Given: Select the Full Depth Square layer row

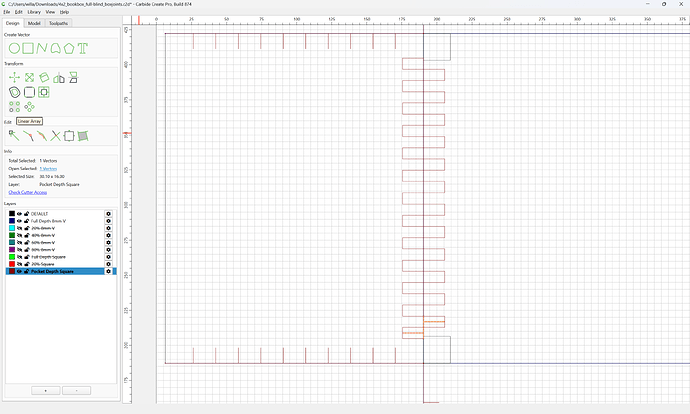Looking at the screenshot, I should click(x=61, y=257).
